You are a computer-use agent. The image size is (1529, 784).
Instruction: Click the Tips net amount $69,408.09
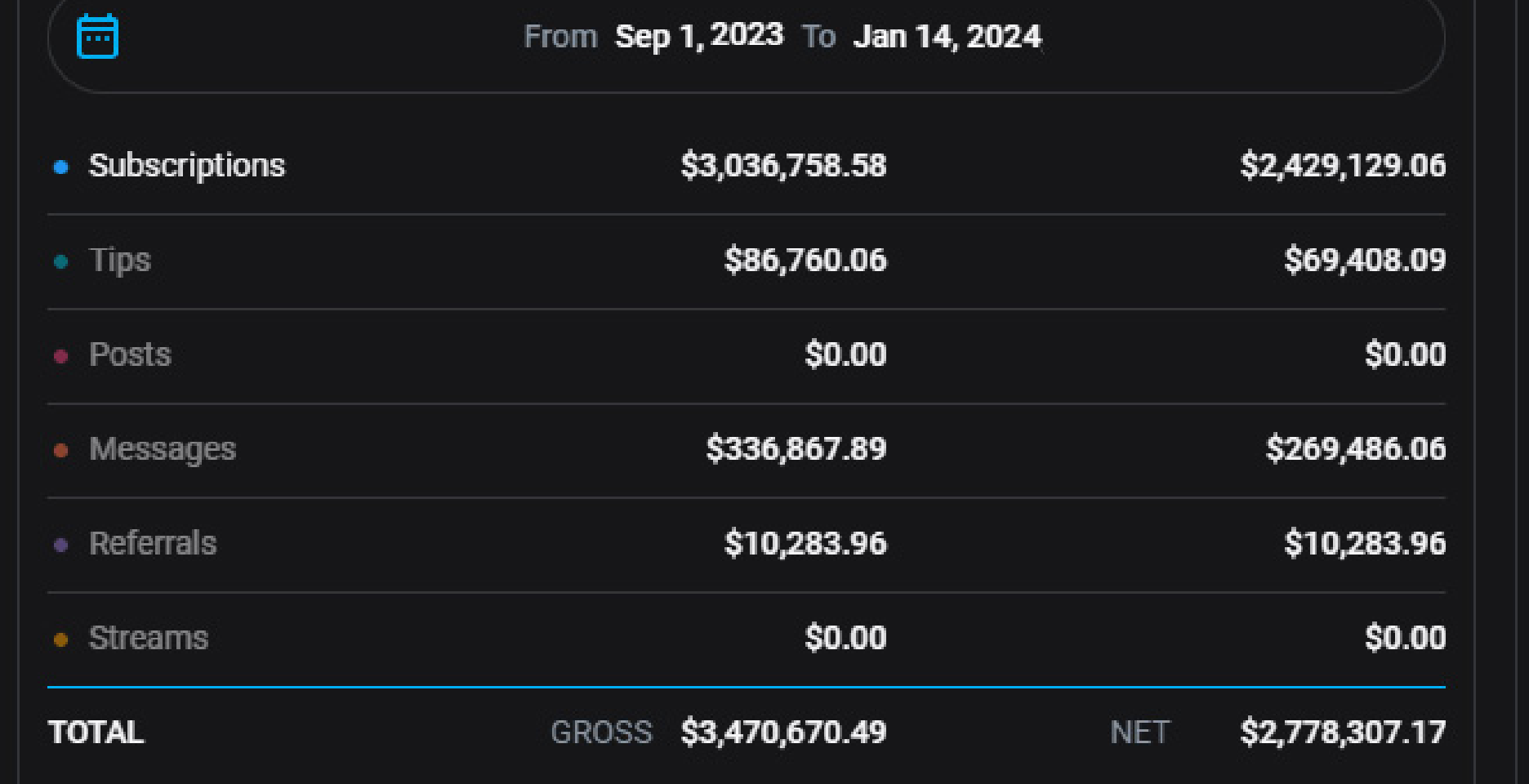(x=1365, y=260)
